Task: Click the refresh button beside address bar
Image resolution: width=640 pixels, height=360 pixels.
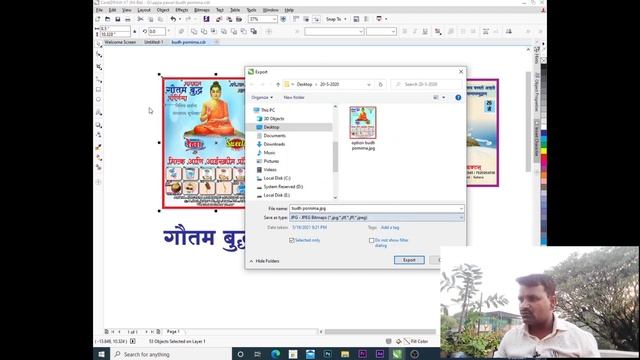Action: pyautogui.click(x=380, y=84)
